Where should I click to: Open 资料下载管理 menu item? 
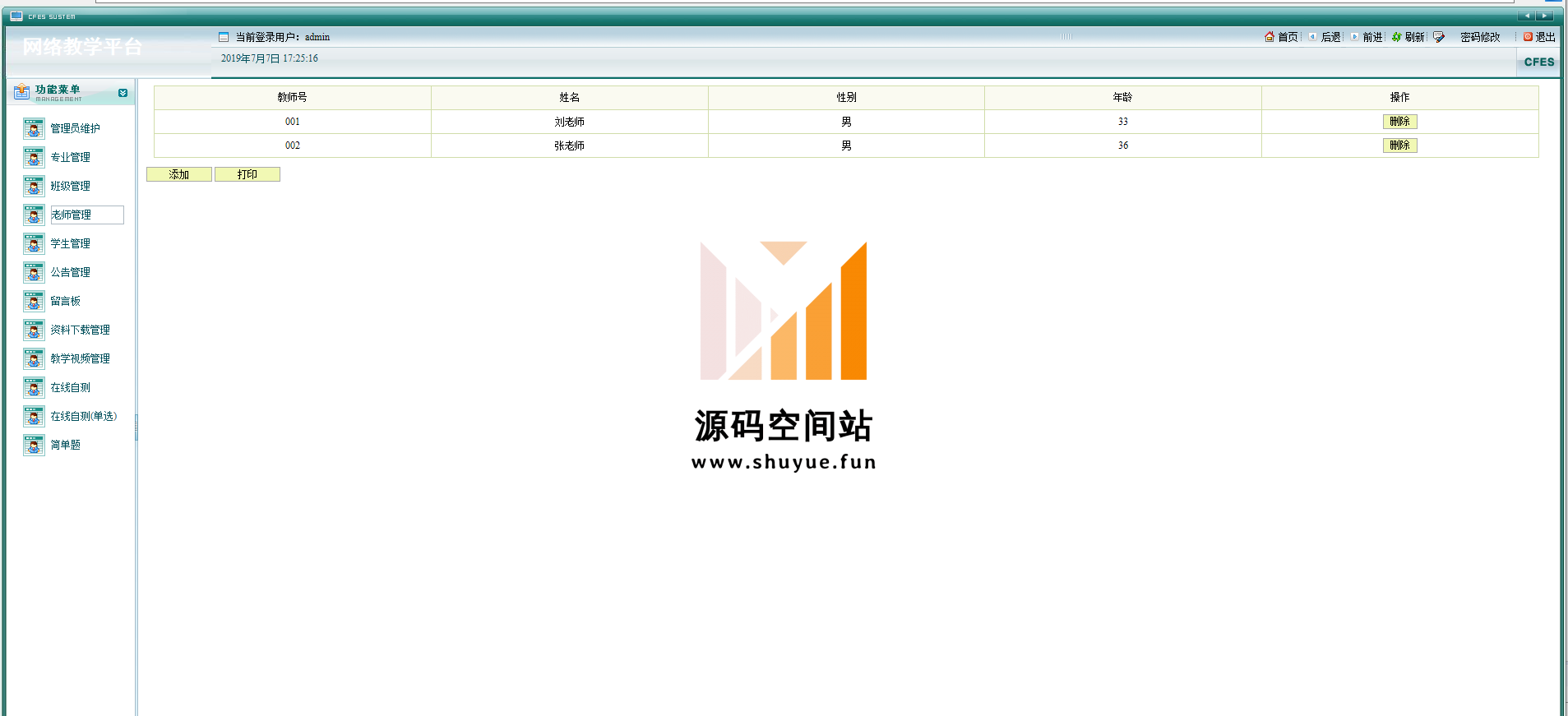(x=81, y=330)
